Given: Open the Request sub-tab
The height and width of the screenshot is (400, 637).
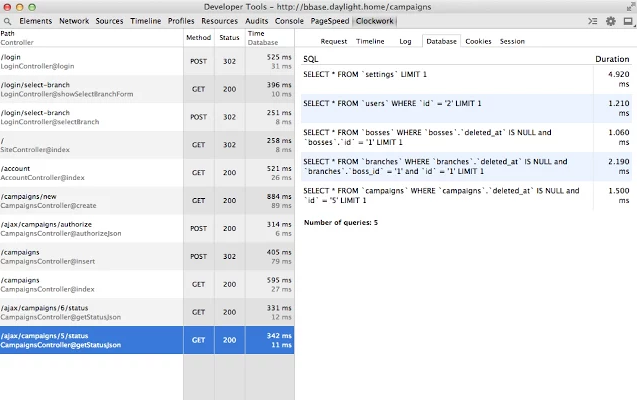Looking at the screenshot, I should coord(334,41).
